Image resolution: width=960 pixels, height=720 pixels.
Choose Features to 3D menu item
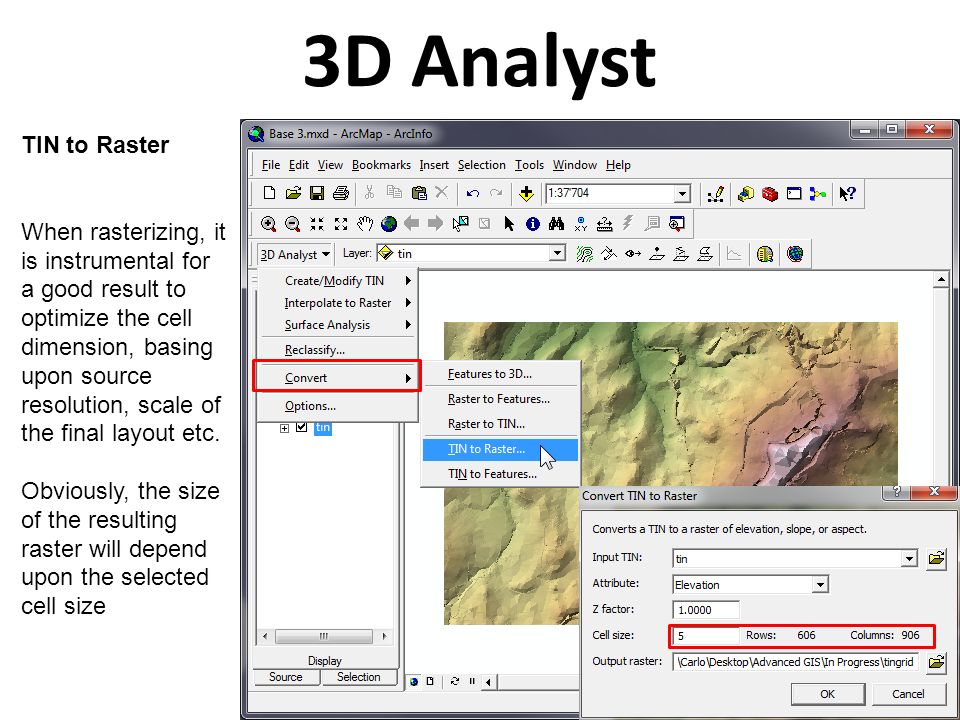pyautogui.click(x=500, y=374)
